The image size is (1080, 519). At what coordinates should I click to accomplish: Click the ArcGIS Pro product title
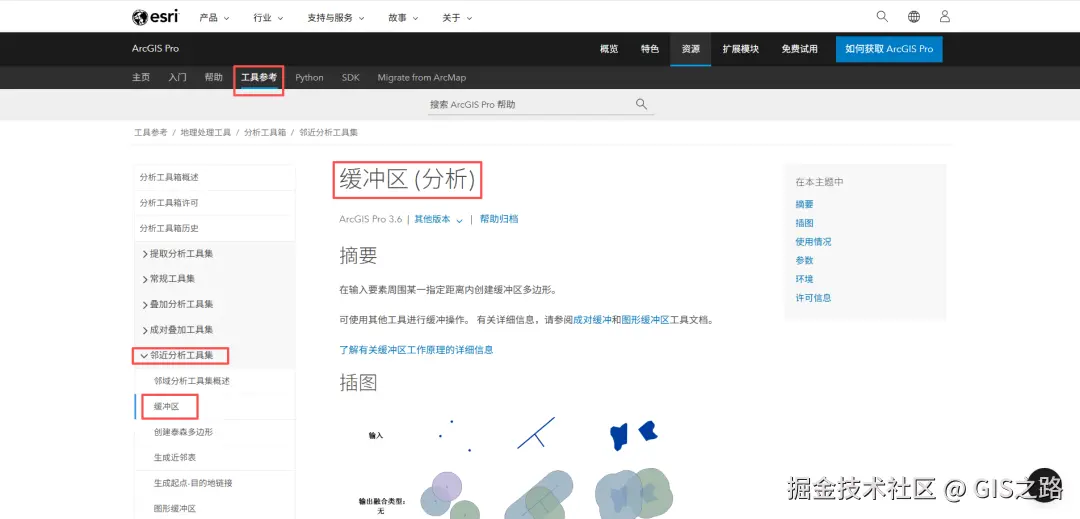point(155,49)
